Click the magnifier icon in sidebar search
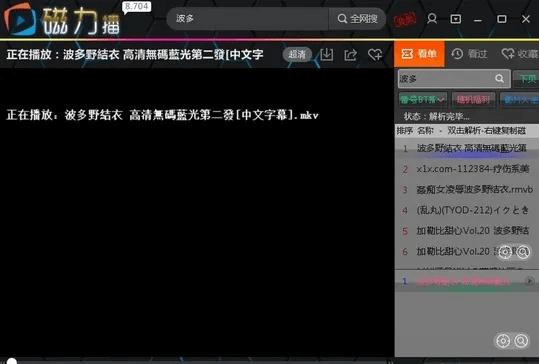Image resolution: width=539 pixels, height=364 pixels. point(499,79)
